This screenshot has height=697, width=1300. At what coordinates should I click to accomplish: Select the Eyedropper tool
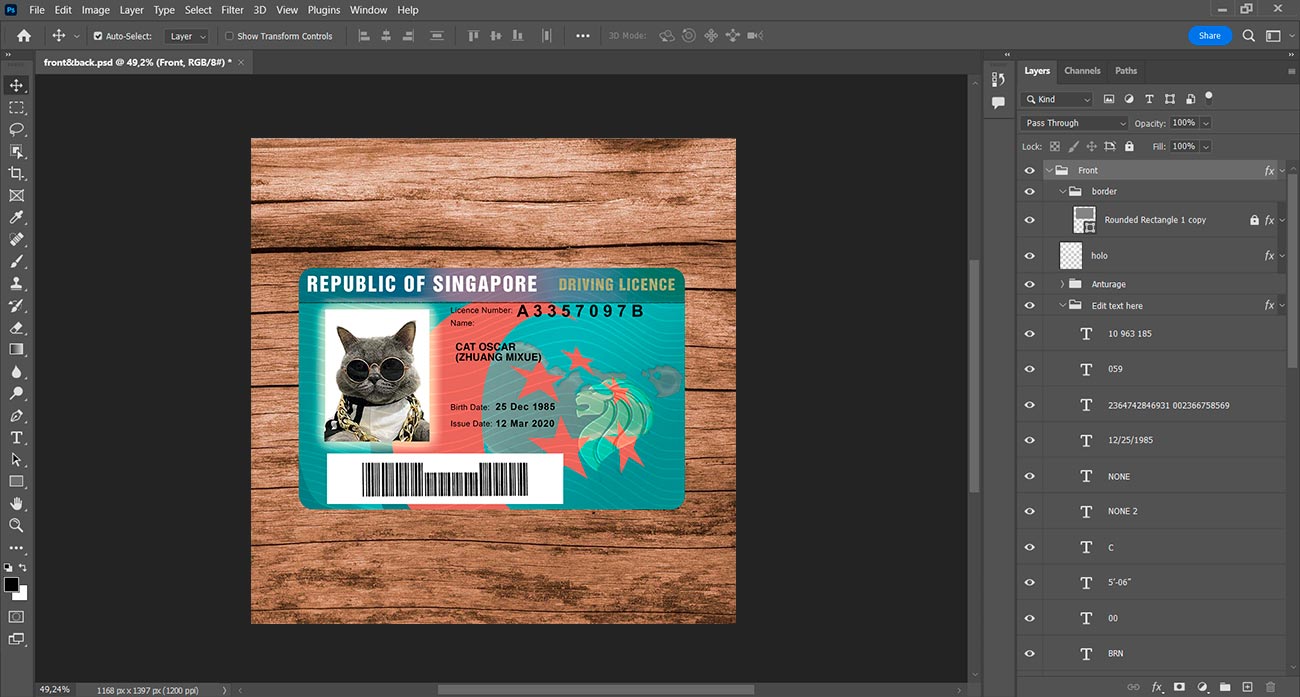(x=16, y=217)
